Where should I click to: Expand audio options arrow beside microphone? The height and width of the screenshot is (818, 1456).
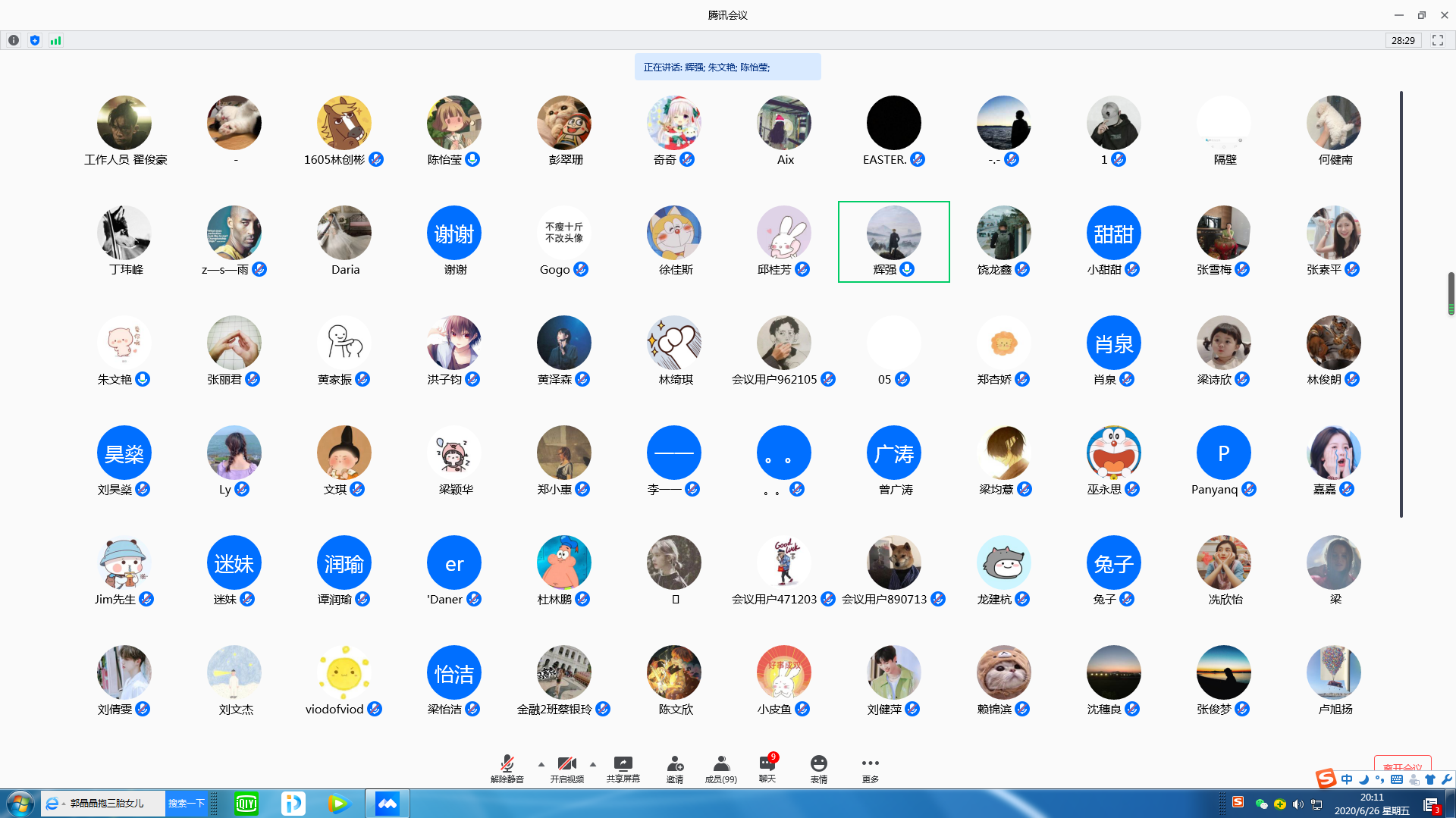click(541, 764)
